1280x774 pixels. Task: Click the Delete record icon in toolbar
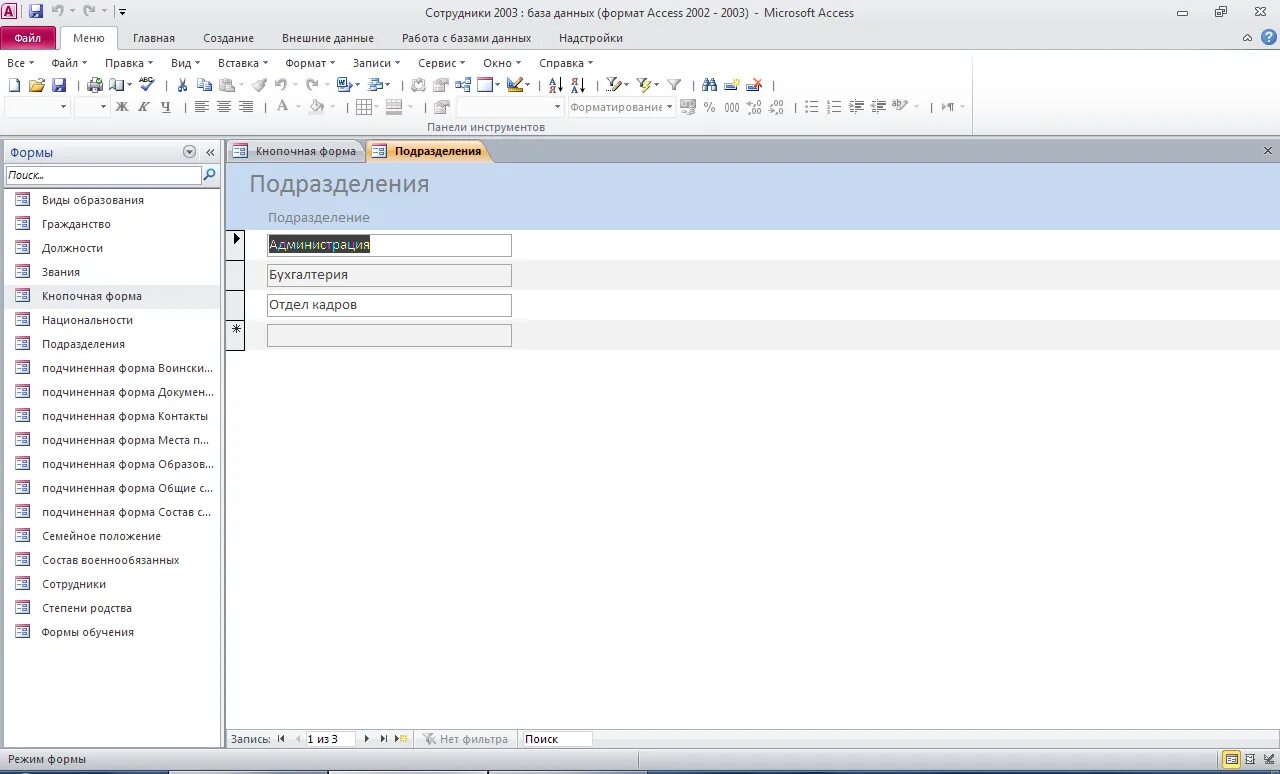[756, 85]
